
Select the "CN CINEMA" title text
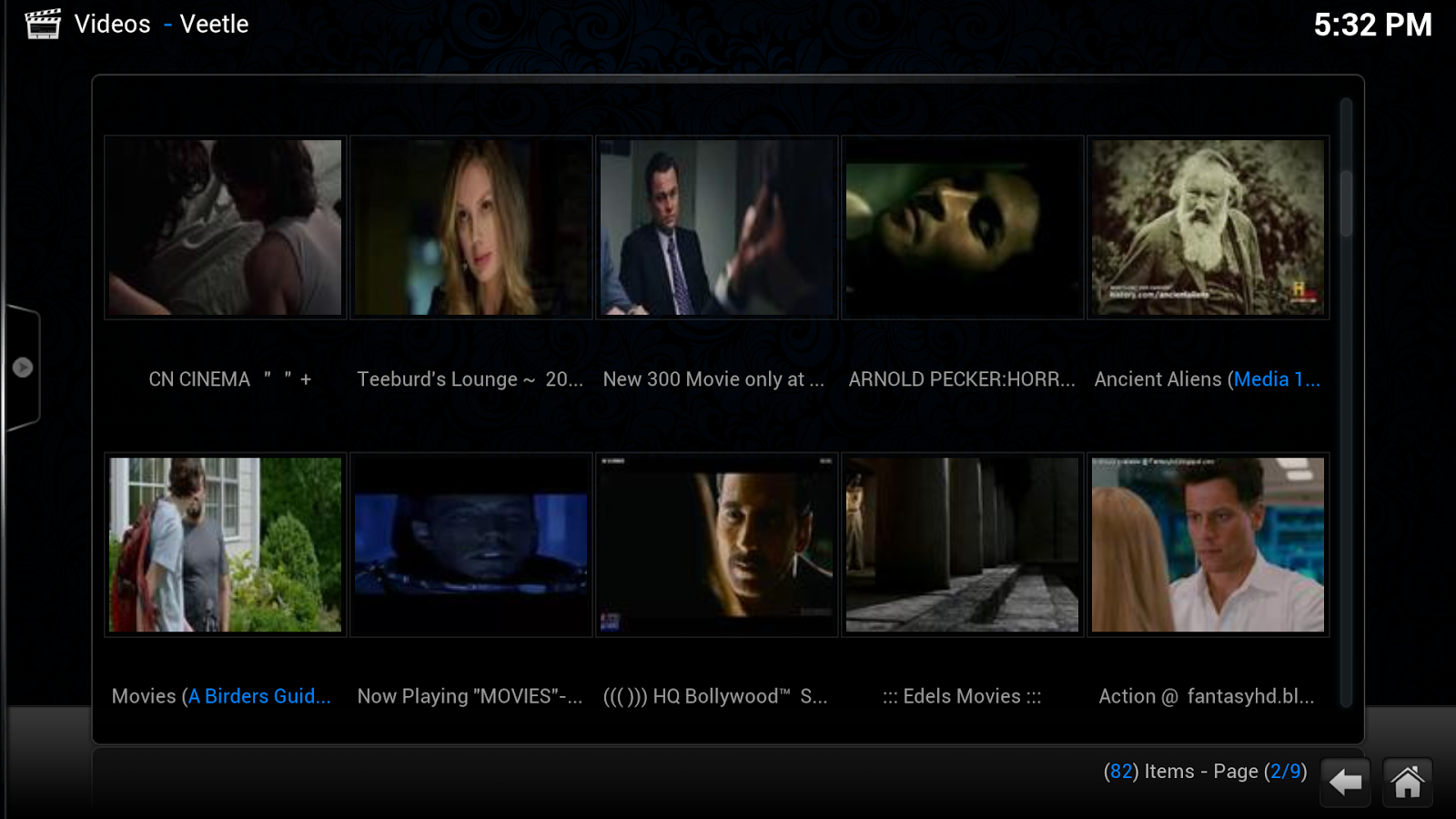click(199, 379)
